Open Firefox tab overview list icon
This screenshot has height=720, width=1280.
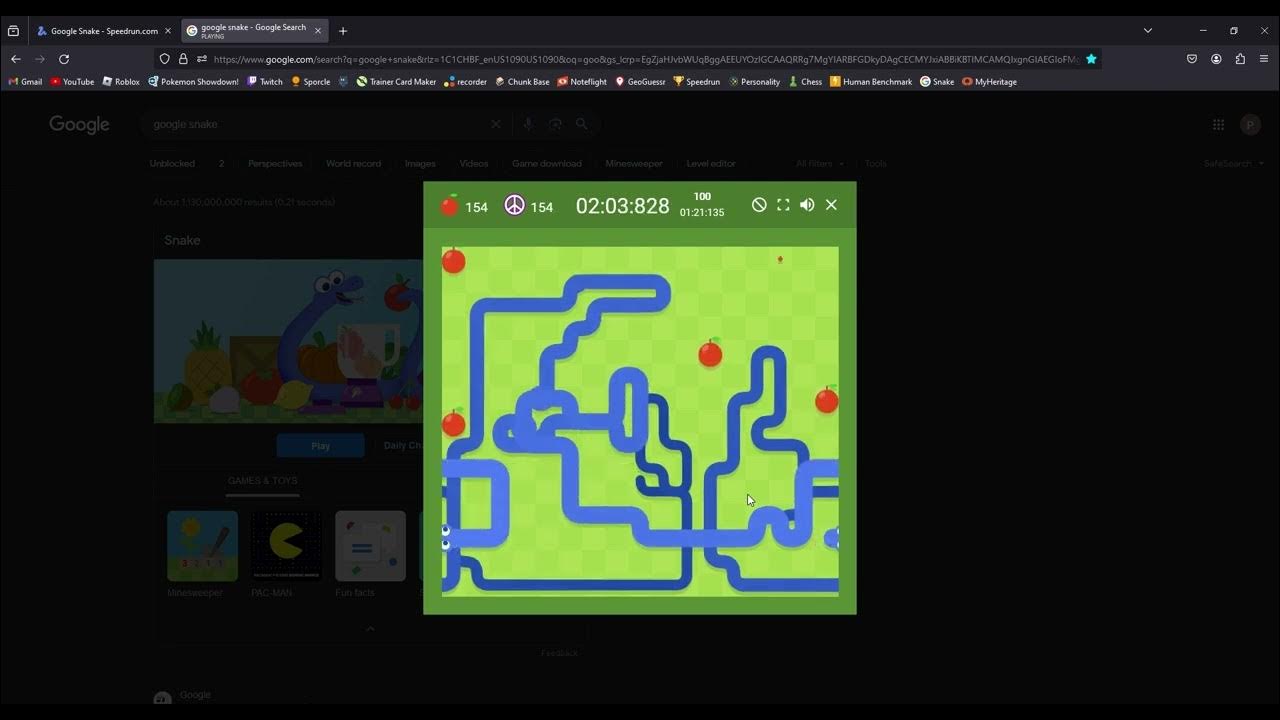(x=13, y=31)
